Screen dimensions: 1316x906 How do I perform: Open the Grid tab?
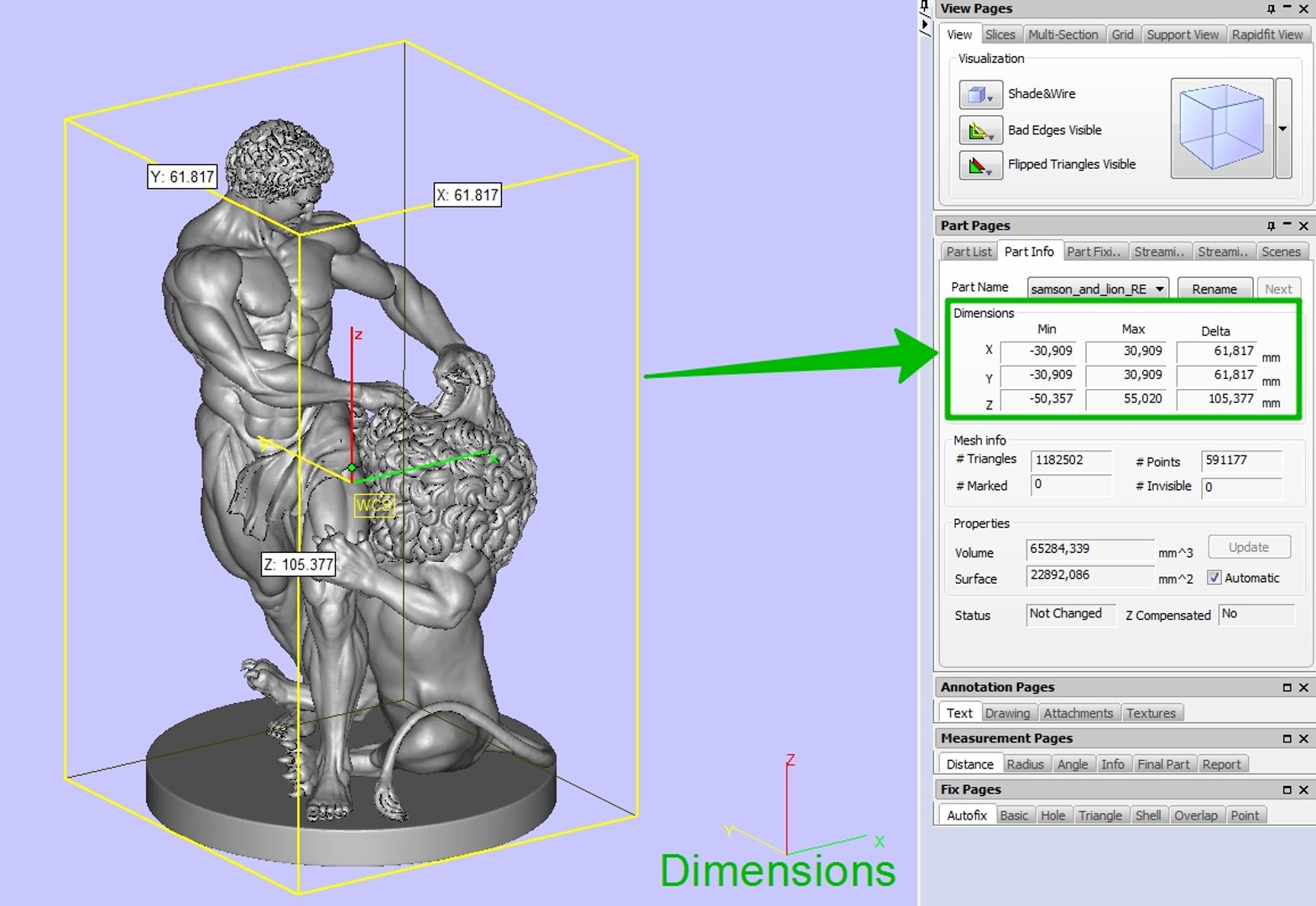point(1122,34)
